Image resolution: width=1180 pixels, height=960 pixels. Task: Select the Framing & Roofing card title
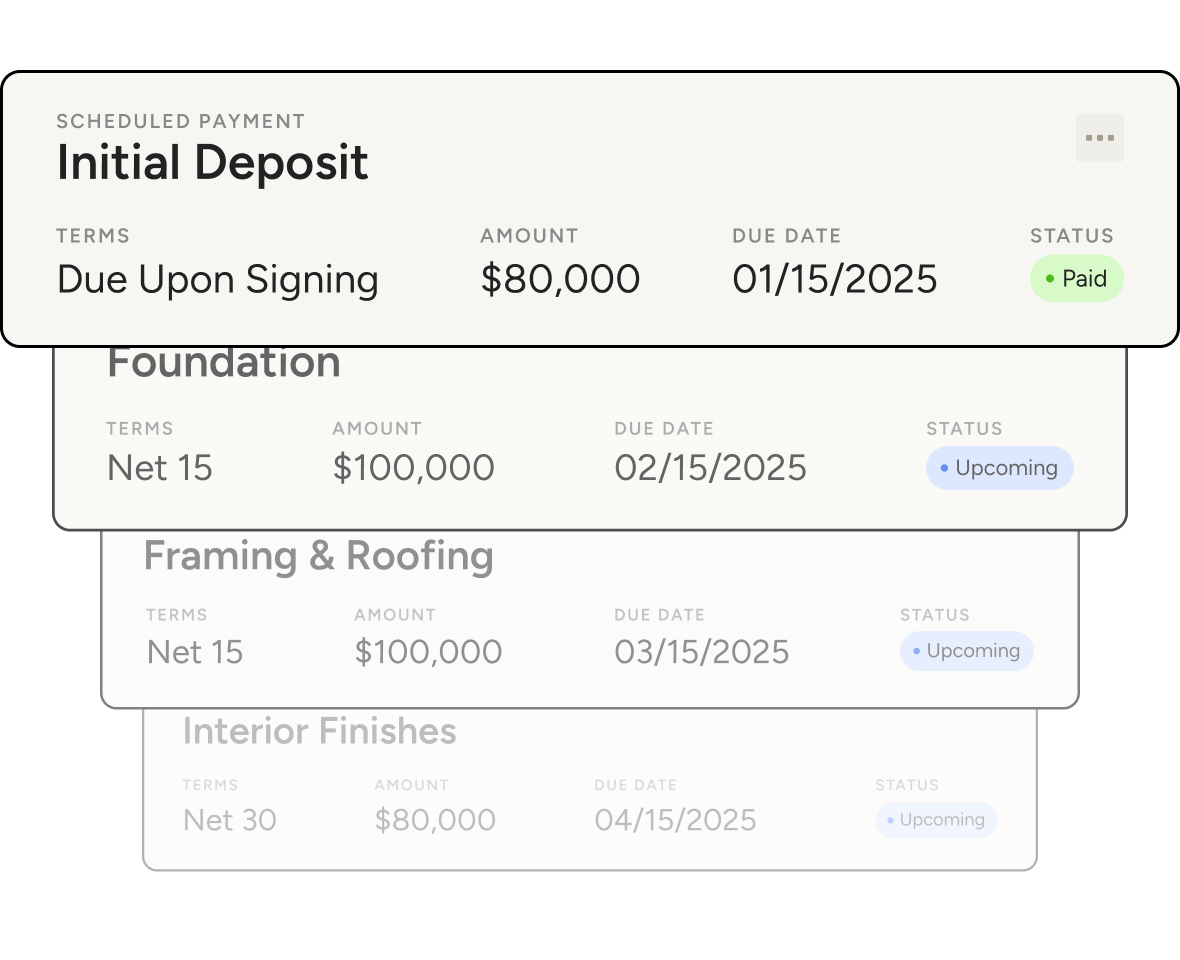point(318,556)
